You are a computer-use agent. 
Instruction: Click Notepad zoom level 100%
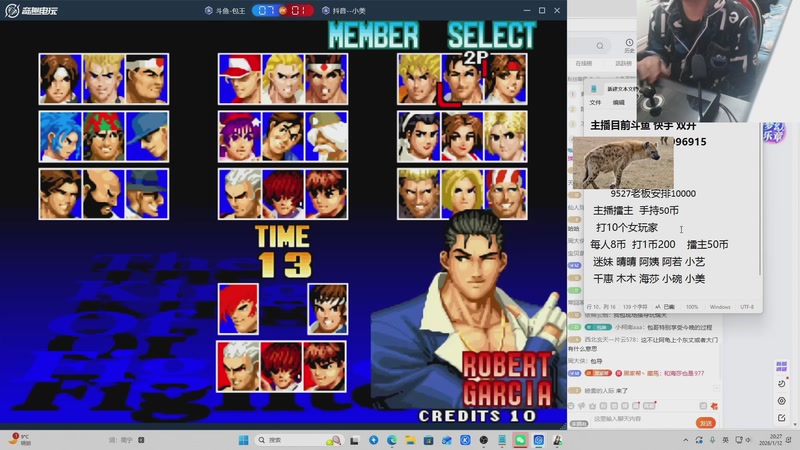[x=692, y=307]
